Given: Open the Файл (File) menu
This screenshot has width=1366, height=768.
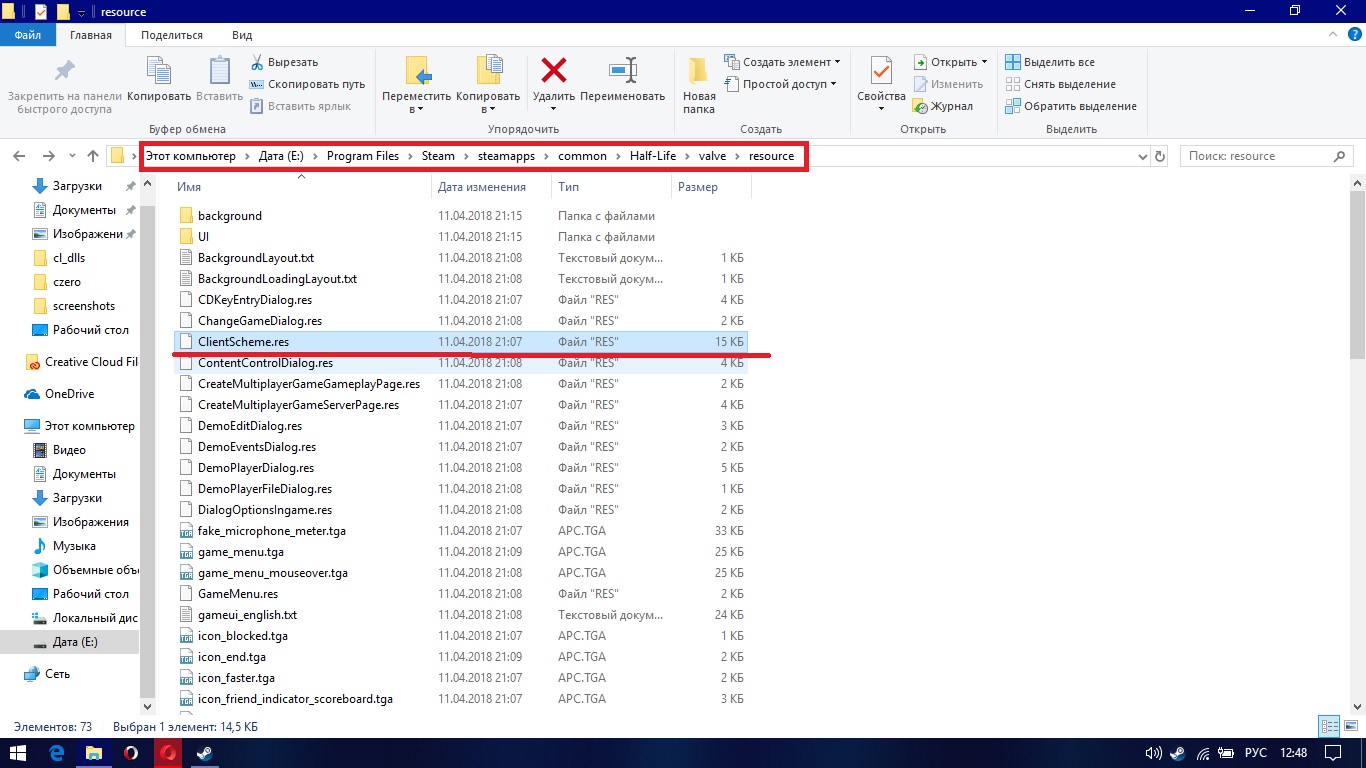Looking at the screenshot, I should point(28,35).
